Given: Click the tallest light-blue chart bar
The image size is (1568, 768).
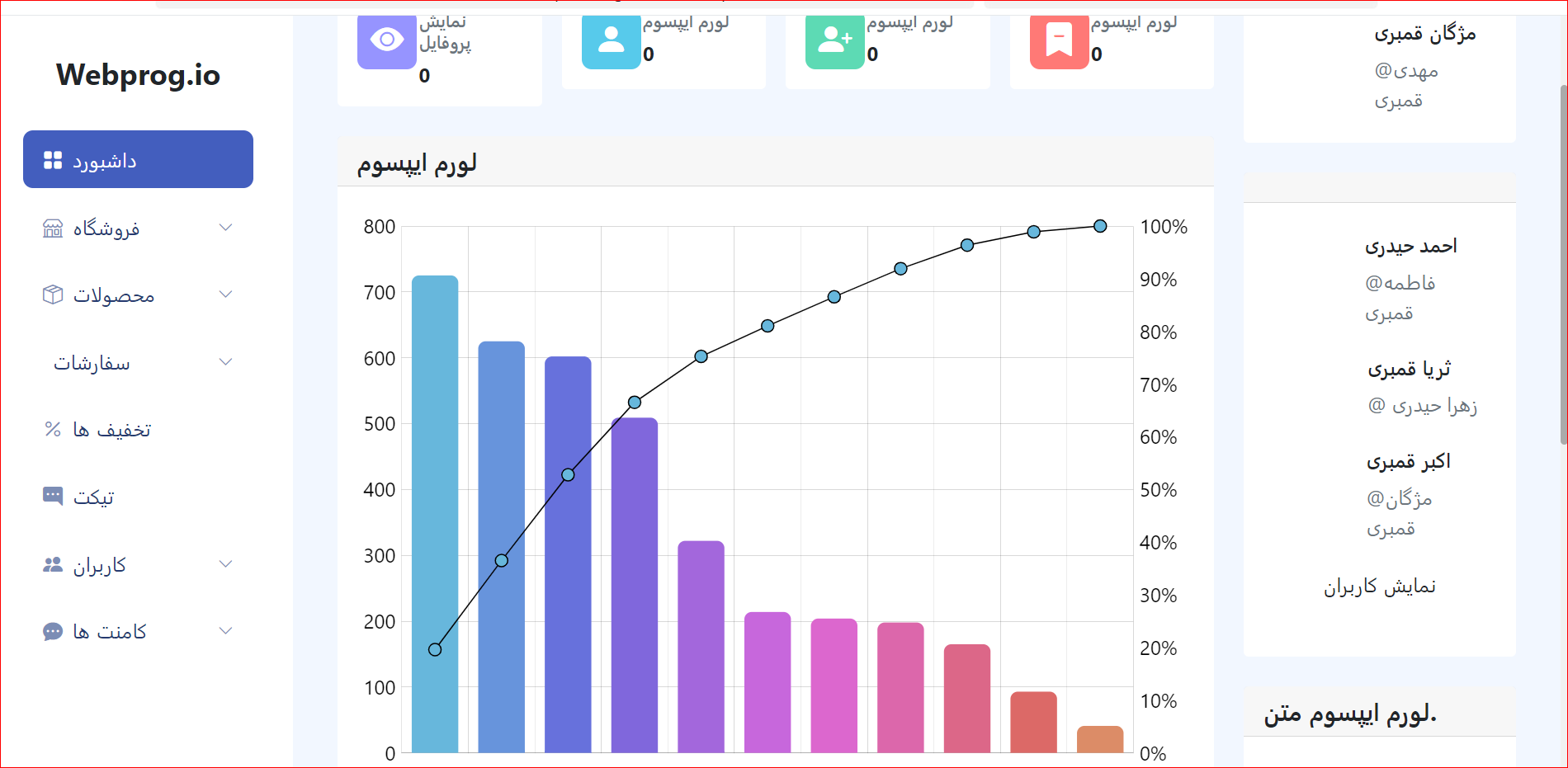Looking at the screenshot, I should [x=435, y=514].
